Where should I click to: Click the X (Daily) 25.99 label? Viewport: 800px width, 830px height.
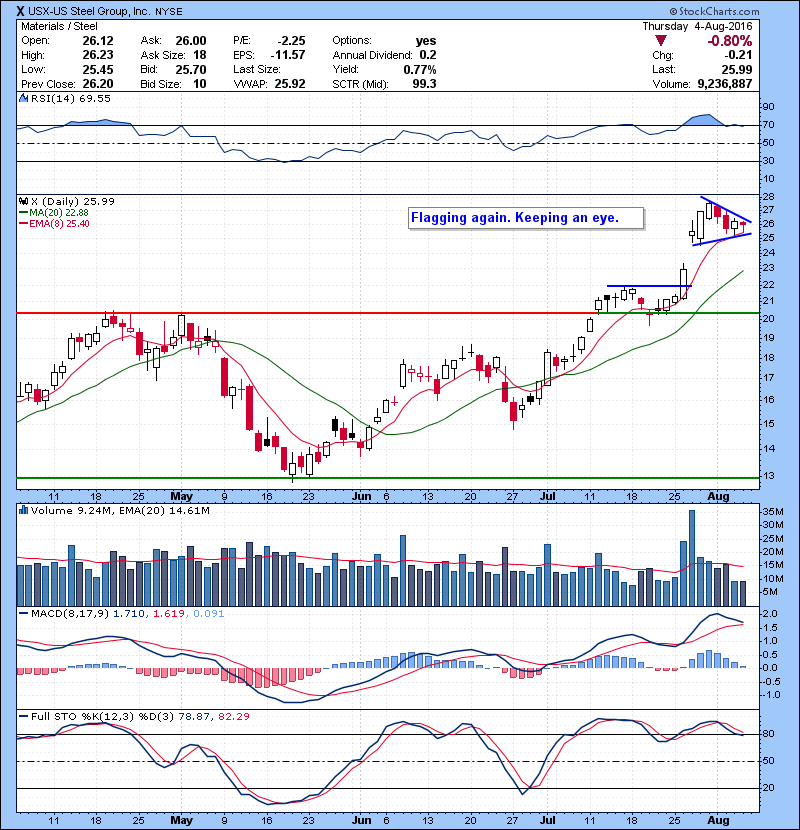point(73,202)
